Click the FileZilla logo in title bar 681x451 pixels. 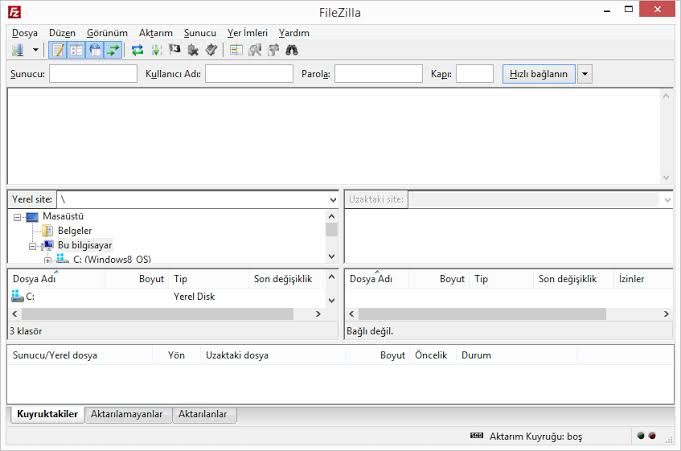pos(14,12)
